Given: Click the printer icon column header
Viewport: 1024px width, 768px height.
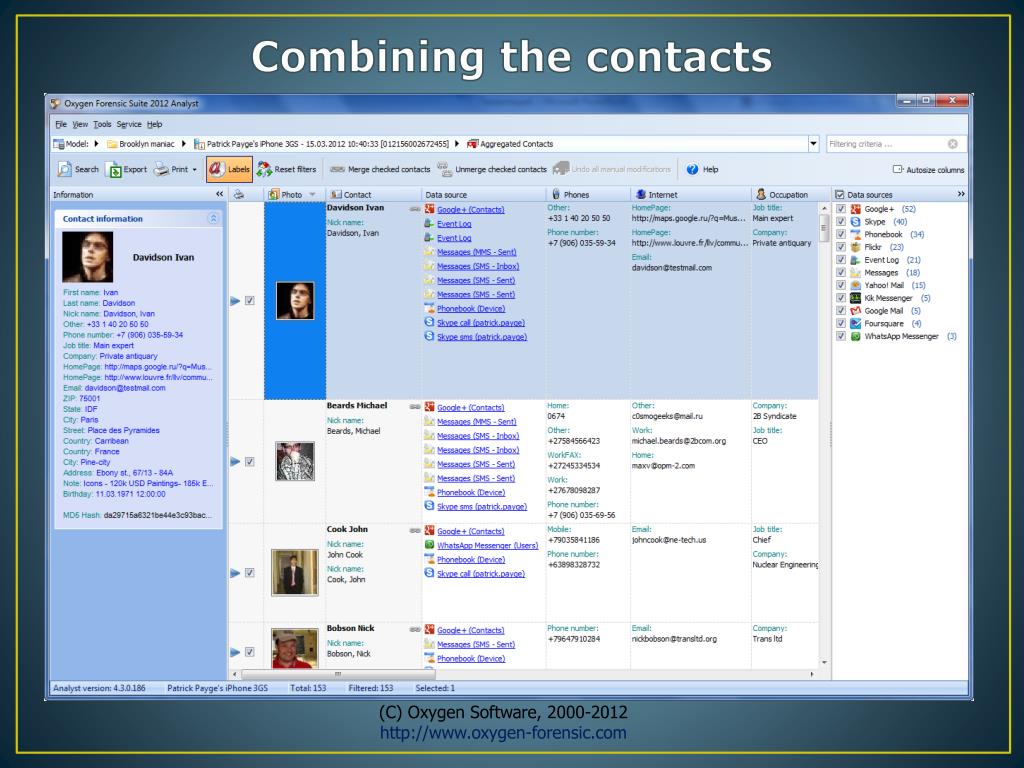Looking at the screenshot, I should click(239, 195).
